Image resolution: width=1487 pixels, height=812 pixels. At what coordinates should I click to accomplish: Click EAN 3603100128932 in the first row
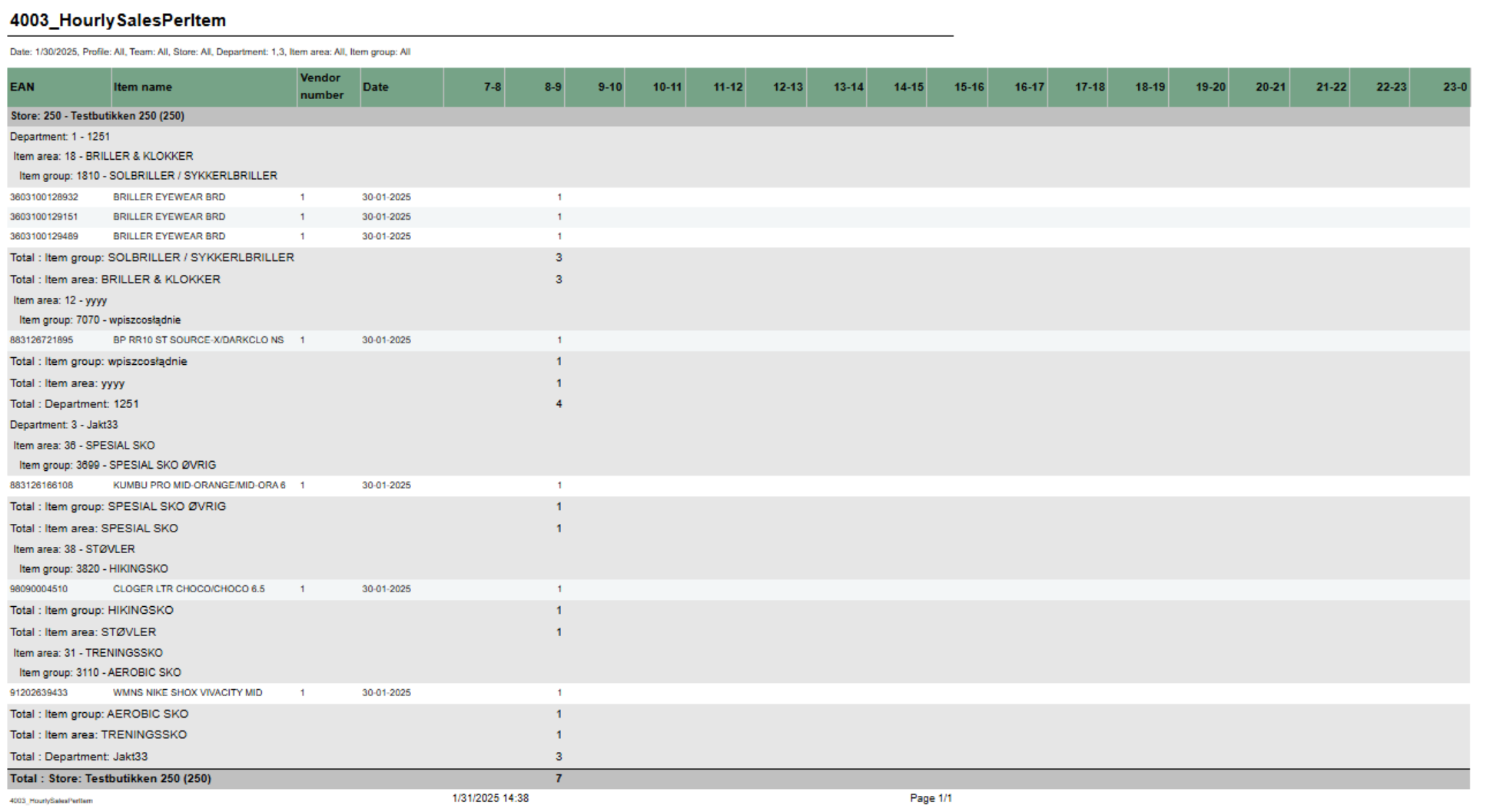pyautogui.click(x=44, y=197)
